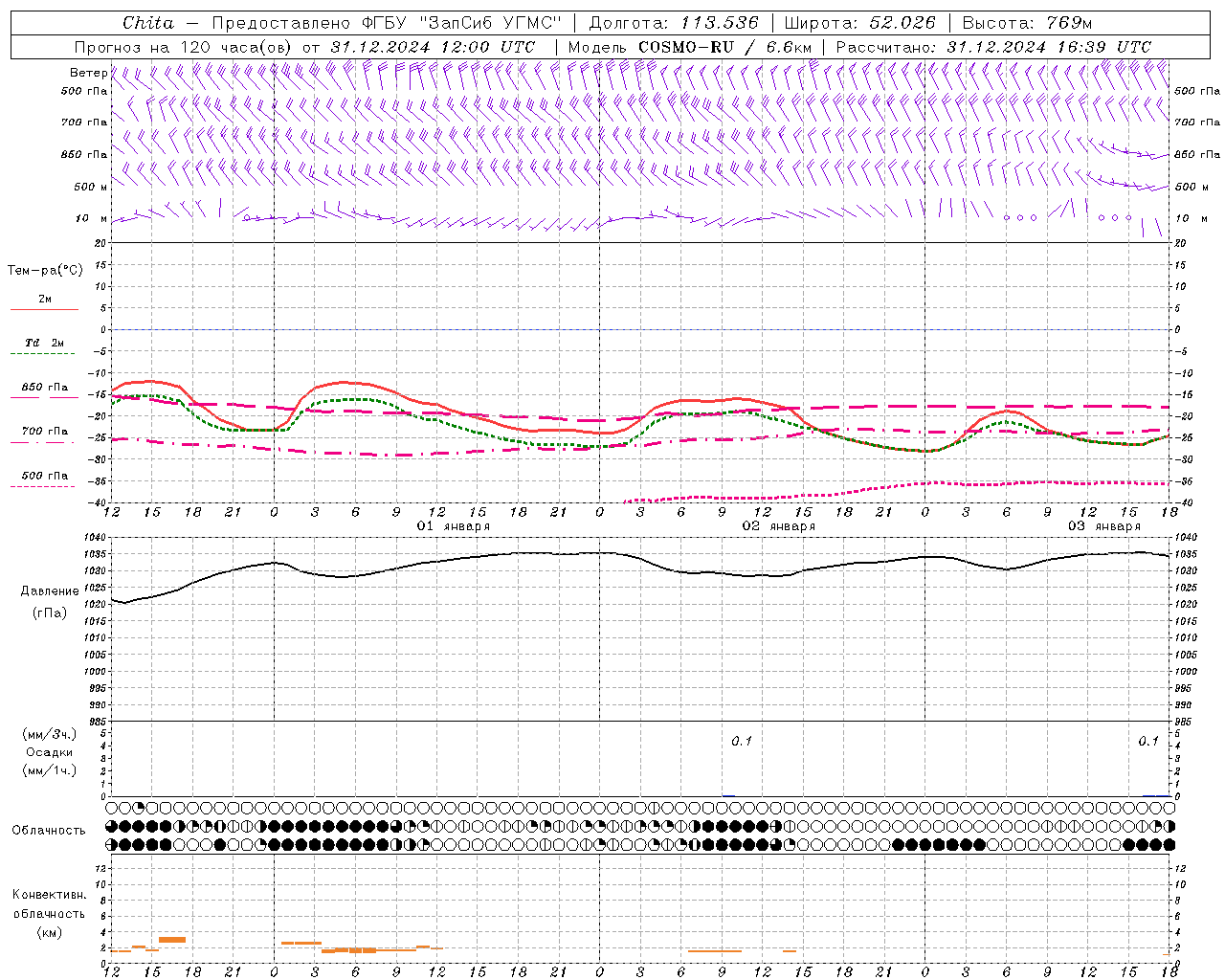Viewport: 1225px width, 980px height.
Task: Click the "(мм/3ч.)" precipitation unit label
Action: pos(50,734)
